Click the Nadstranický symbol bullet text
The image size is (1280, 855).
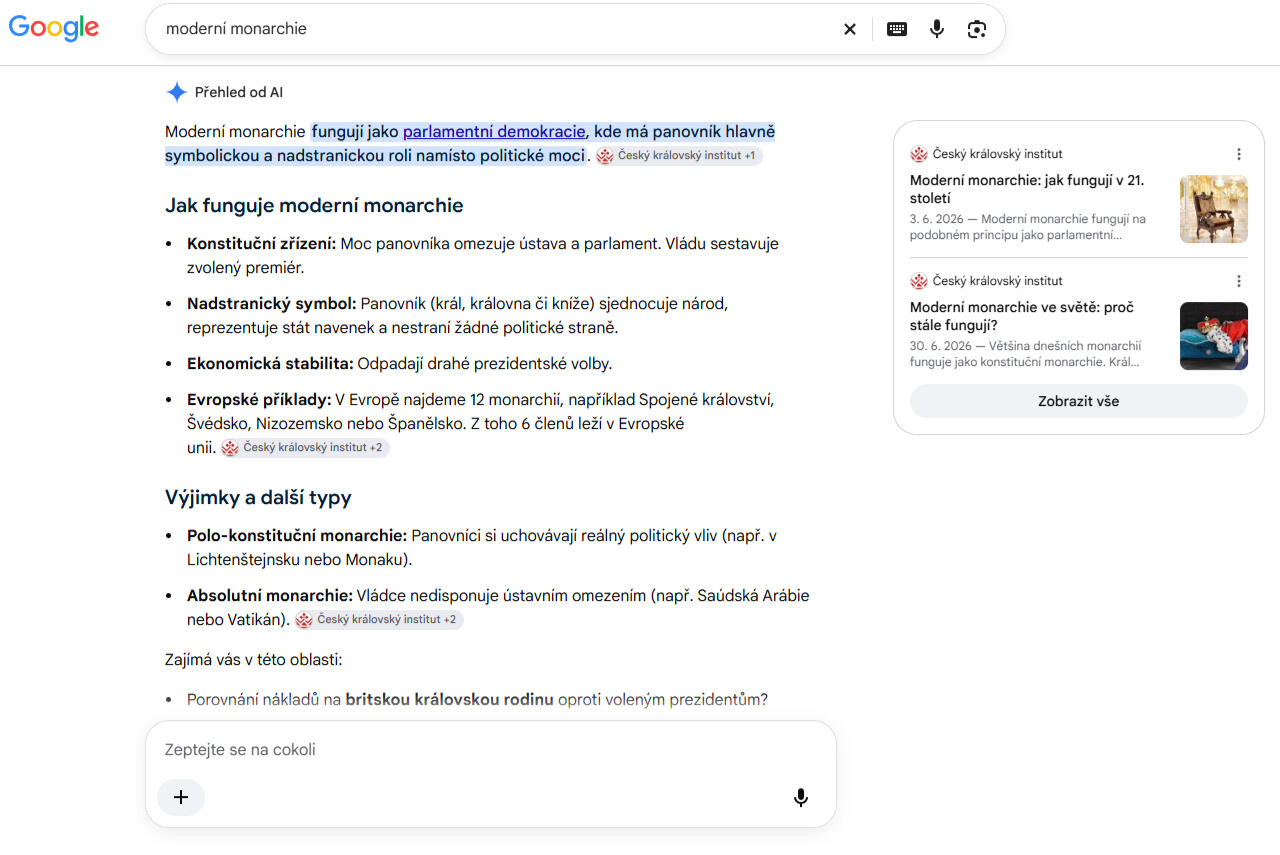[x=457, y=316]
